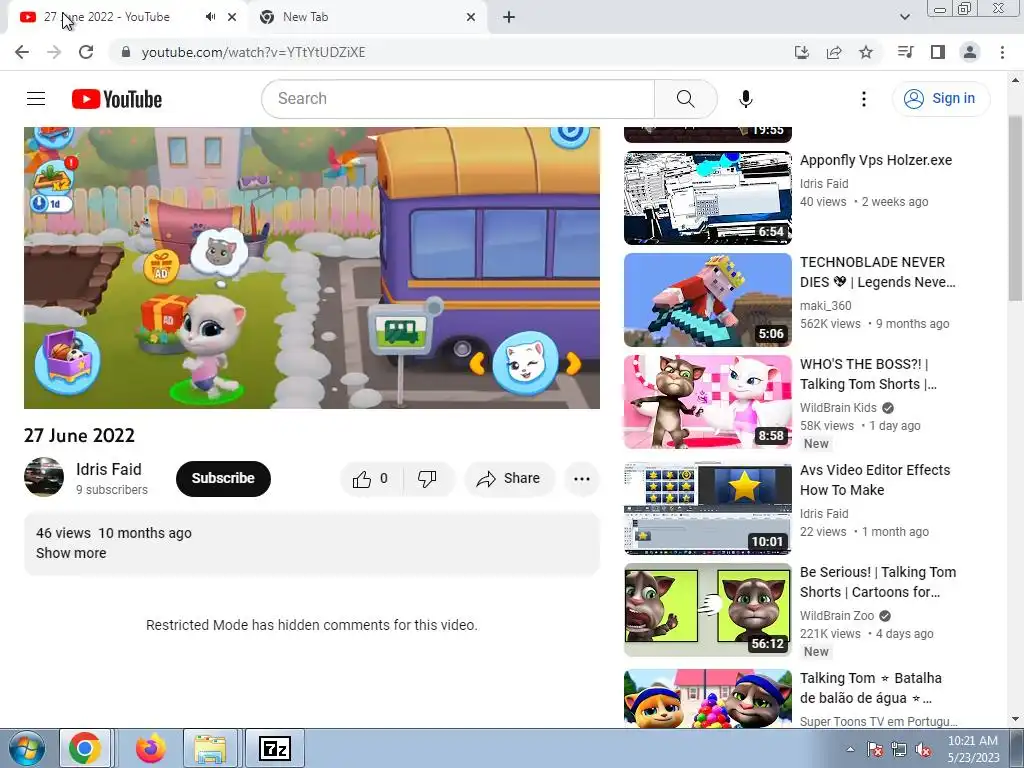Mute the tab using the speaker icon
The height and width of the screenshot is (768, 1024).
click(x=210, y=17)
